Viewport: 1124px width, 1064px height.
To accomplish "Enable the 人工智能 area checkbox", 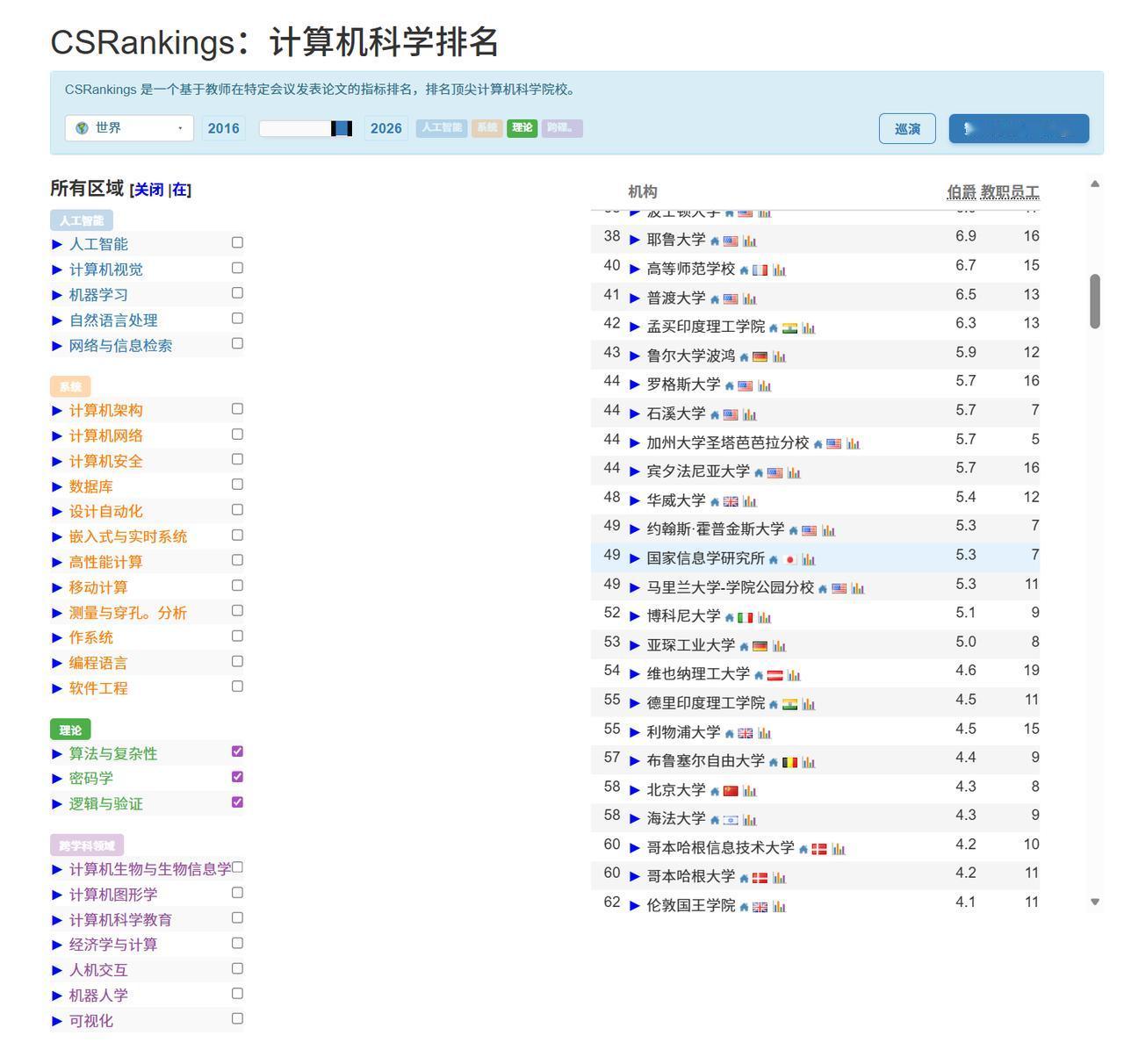I will point(237,242).
